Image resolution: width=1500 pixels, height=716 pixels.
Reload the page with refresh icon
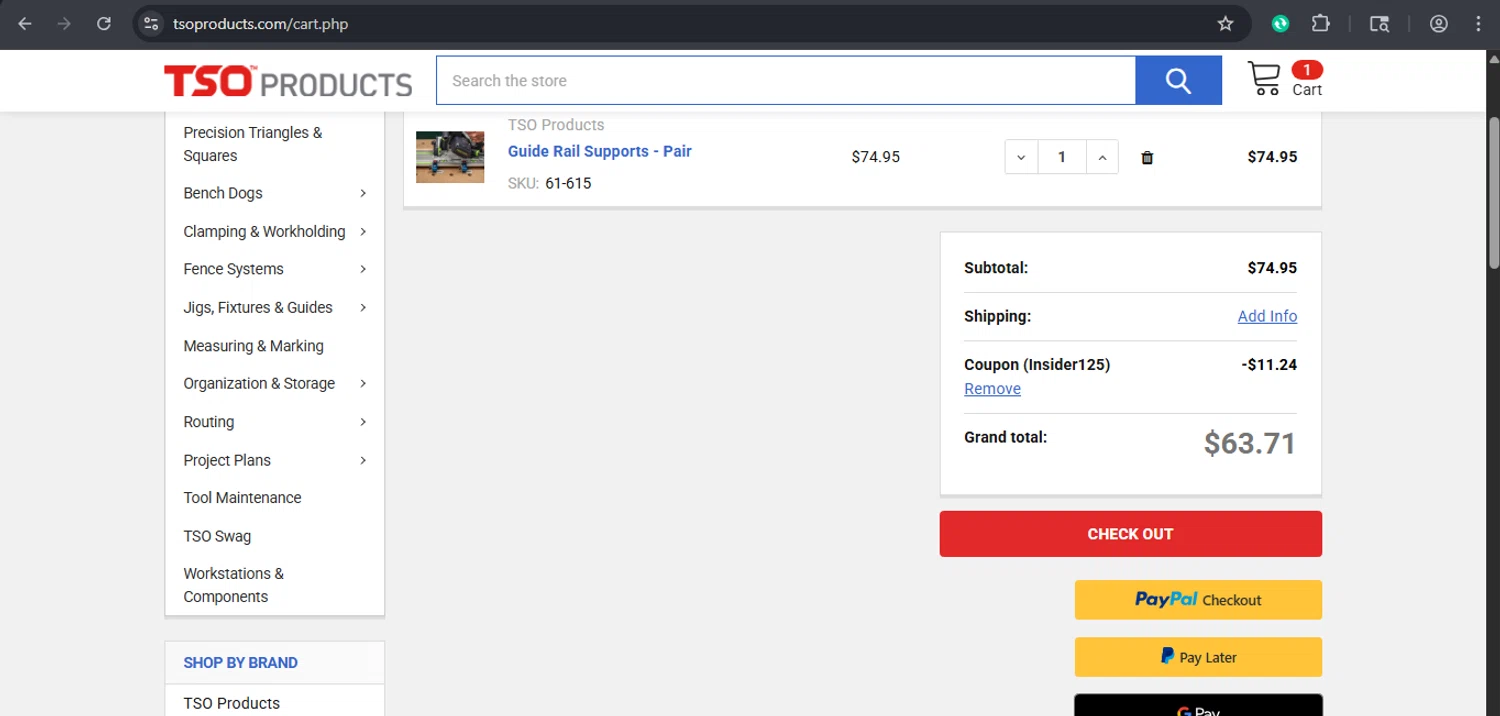click(x=104, y=24)
